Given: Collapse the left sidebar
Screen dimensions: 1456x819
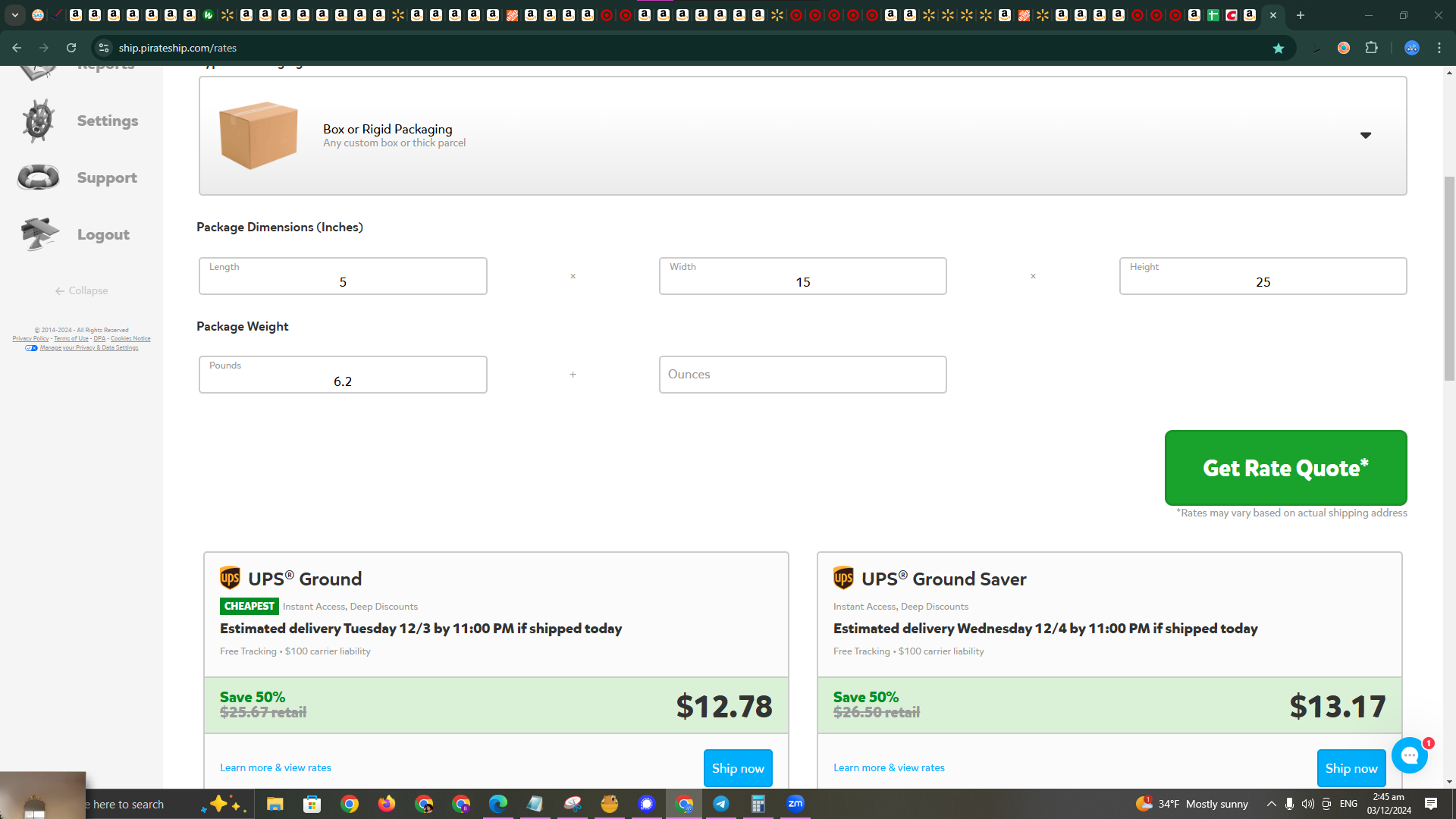Looking at the screenshot, I should [x=81, y=290].
